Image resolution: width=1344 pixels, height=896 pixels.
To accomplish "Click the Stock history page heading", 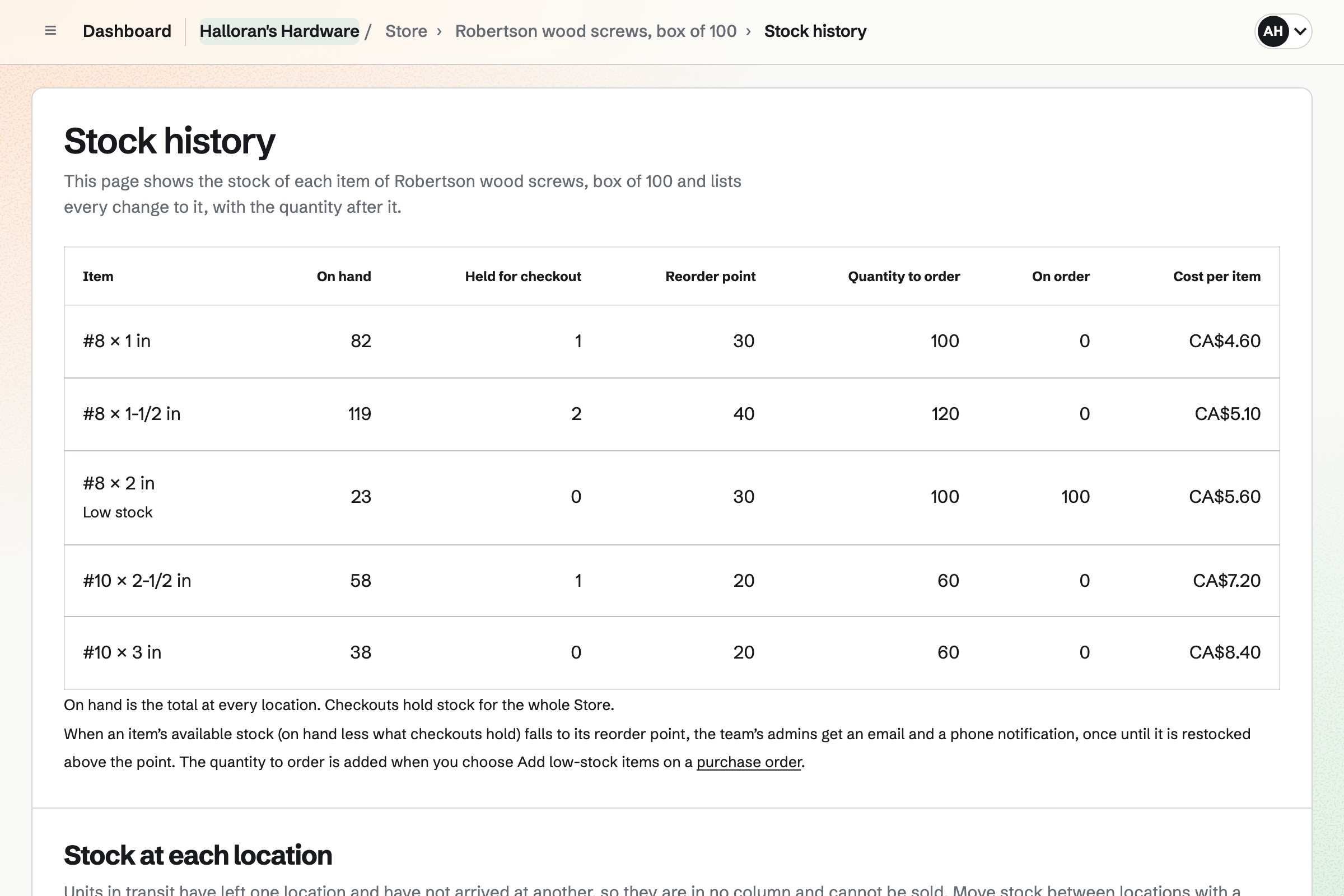I will pos(169,141).
